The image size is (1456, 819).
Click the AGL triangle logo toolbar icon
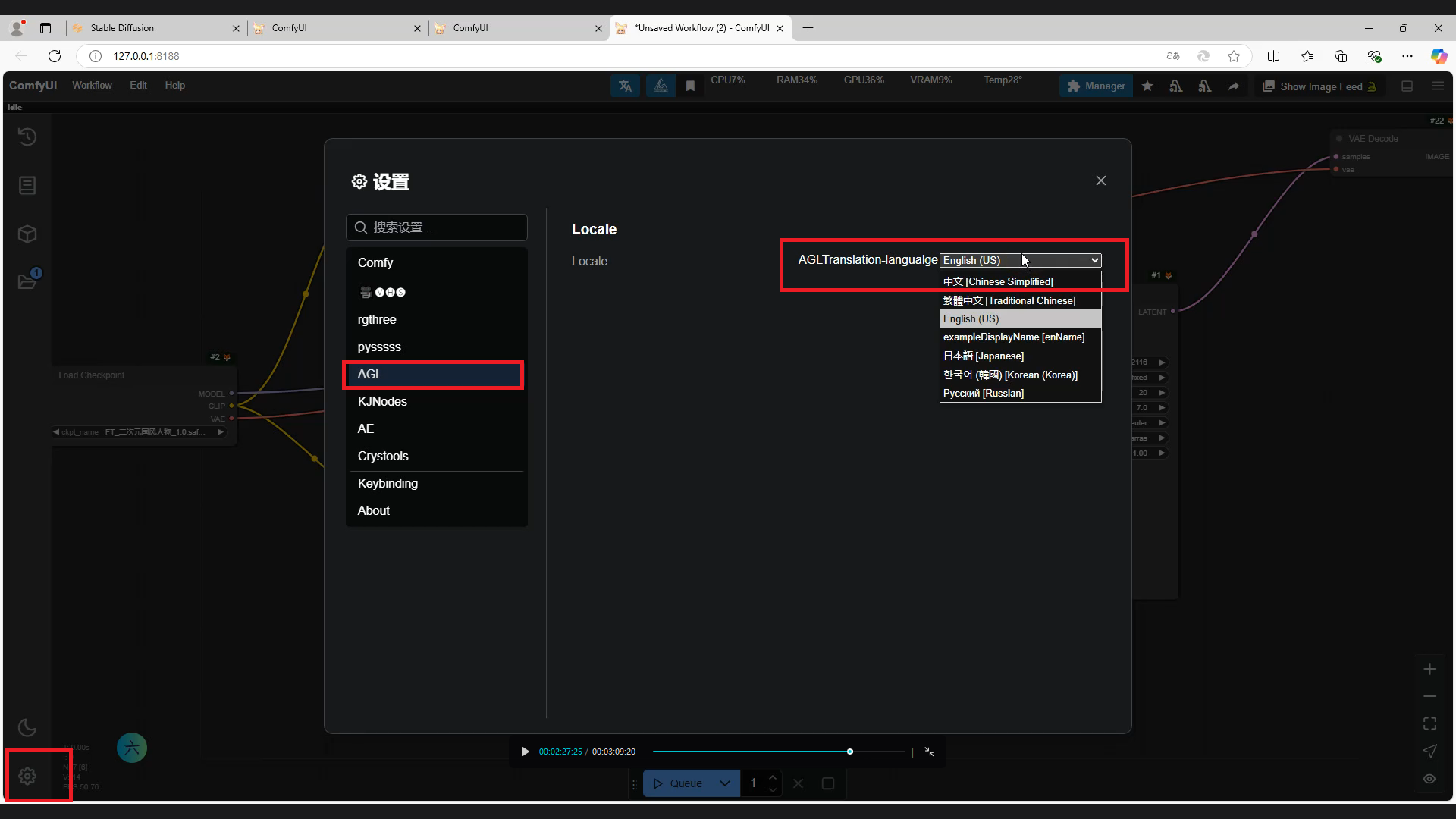(661, 86)
